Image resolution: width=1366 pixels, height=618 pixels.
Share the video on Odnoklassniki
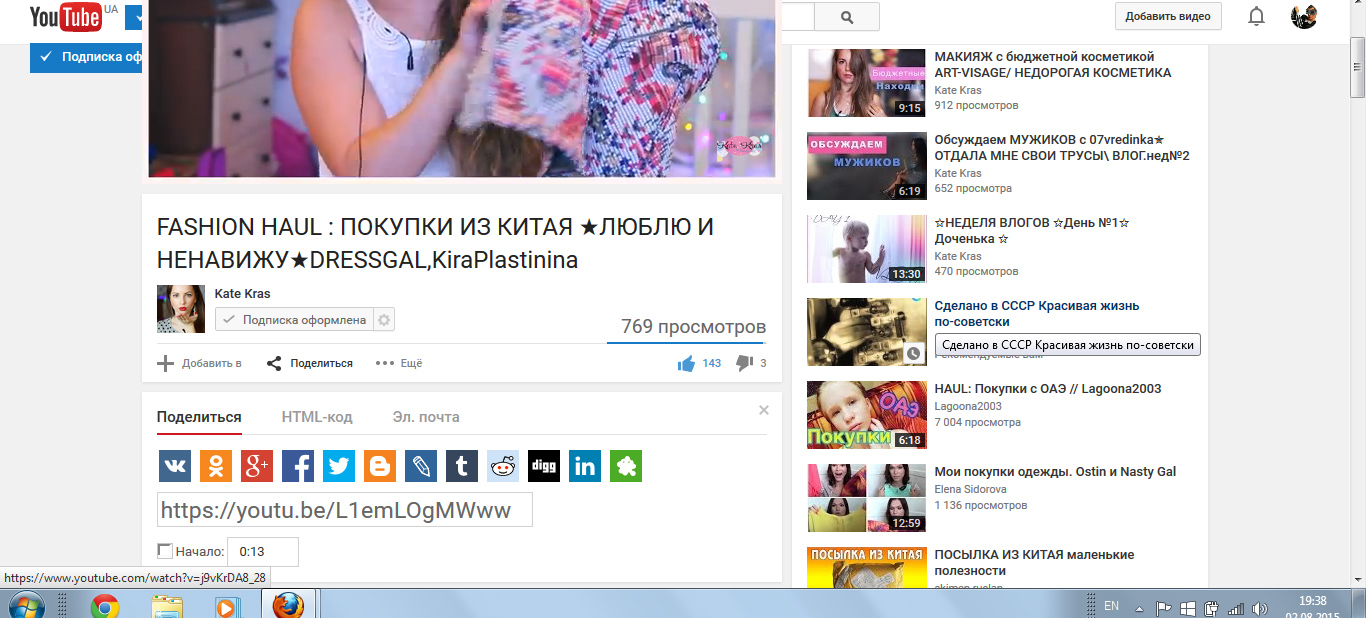pyautogui.click(x=216, y=466)
